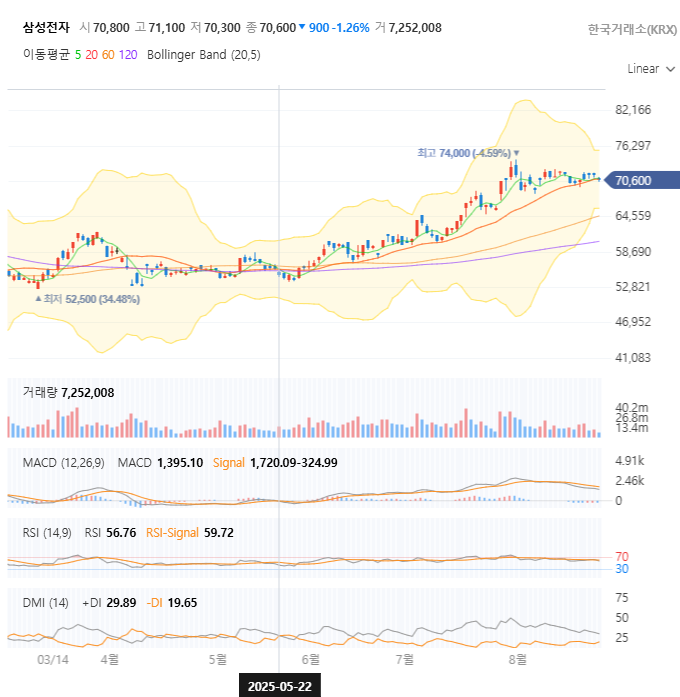Click the 2025-05-22 date label

(280, 686)
